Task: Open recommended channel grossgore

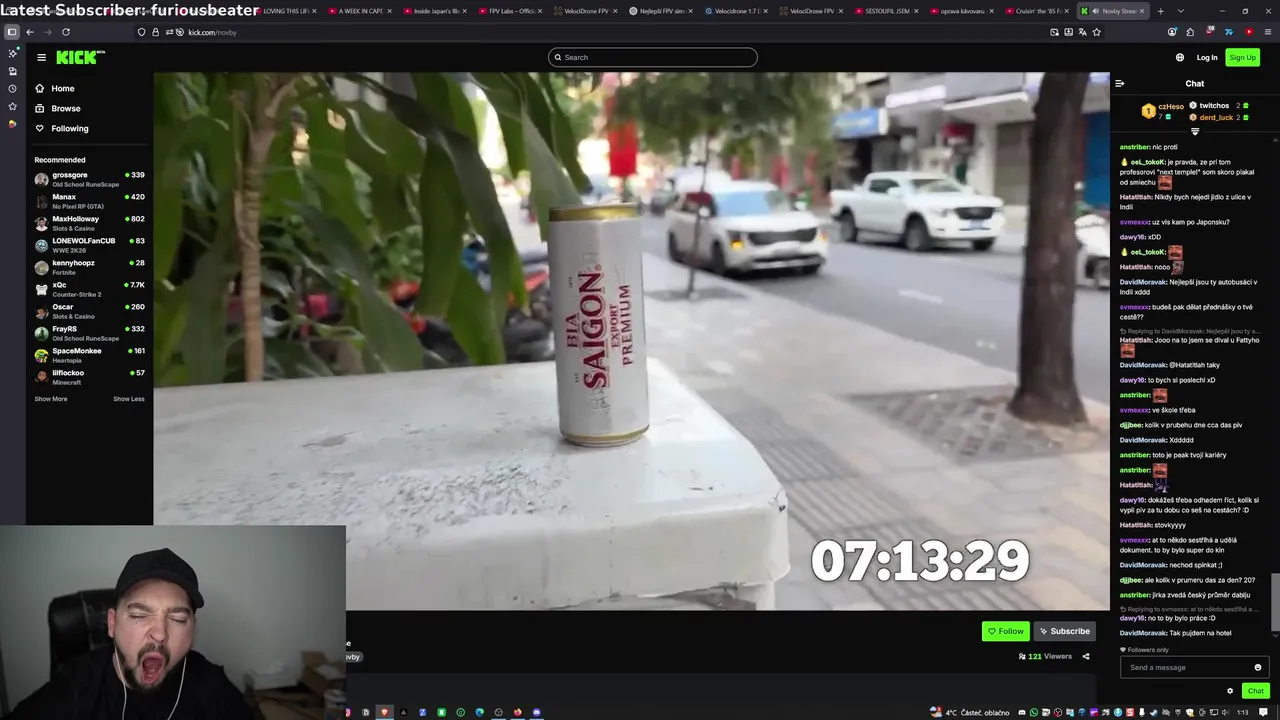Action: pos(90,179)
